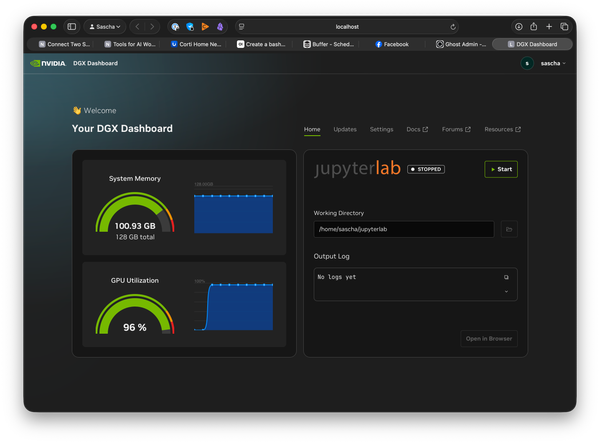The height and width of the screenshot is (443, 600).
Task: Click the purple extension icon in toolbar
Action: point(220,27)
